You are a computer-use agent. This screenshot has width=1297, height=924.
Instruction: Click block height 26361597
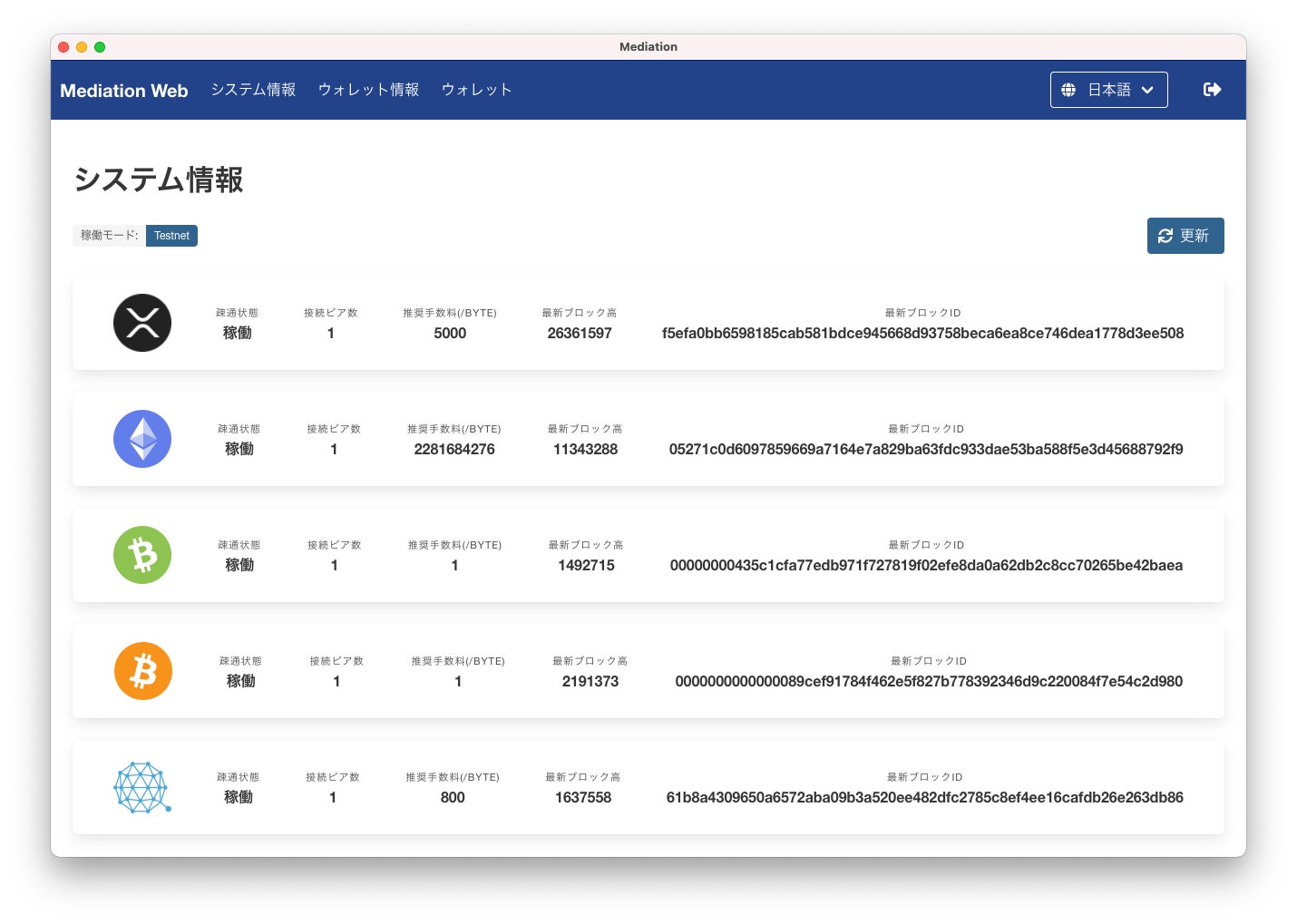pos(580,333)
